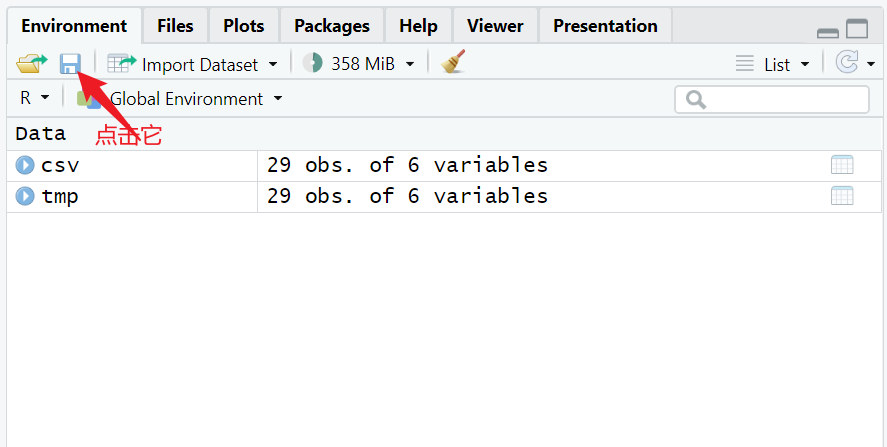Viewport: 887px width, 447px height.
Task: Open the List view mode dropdown
Action: point(773,64)
